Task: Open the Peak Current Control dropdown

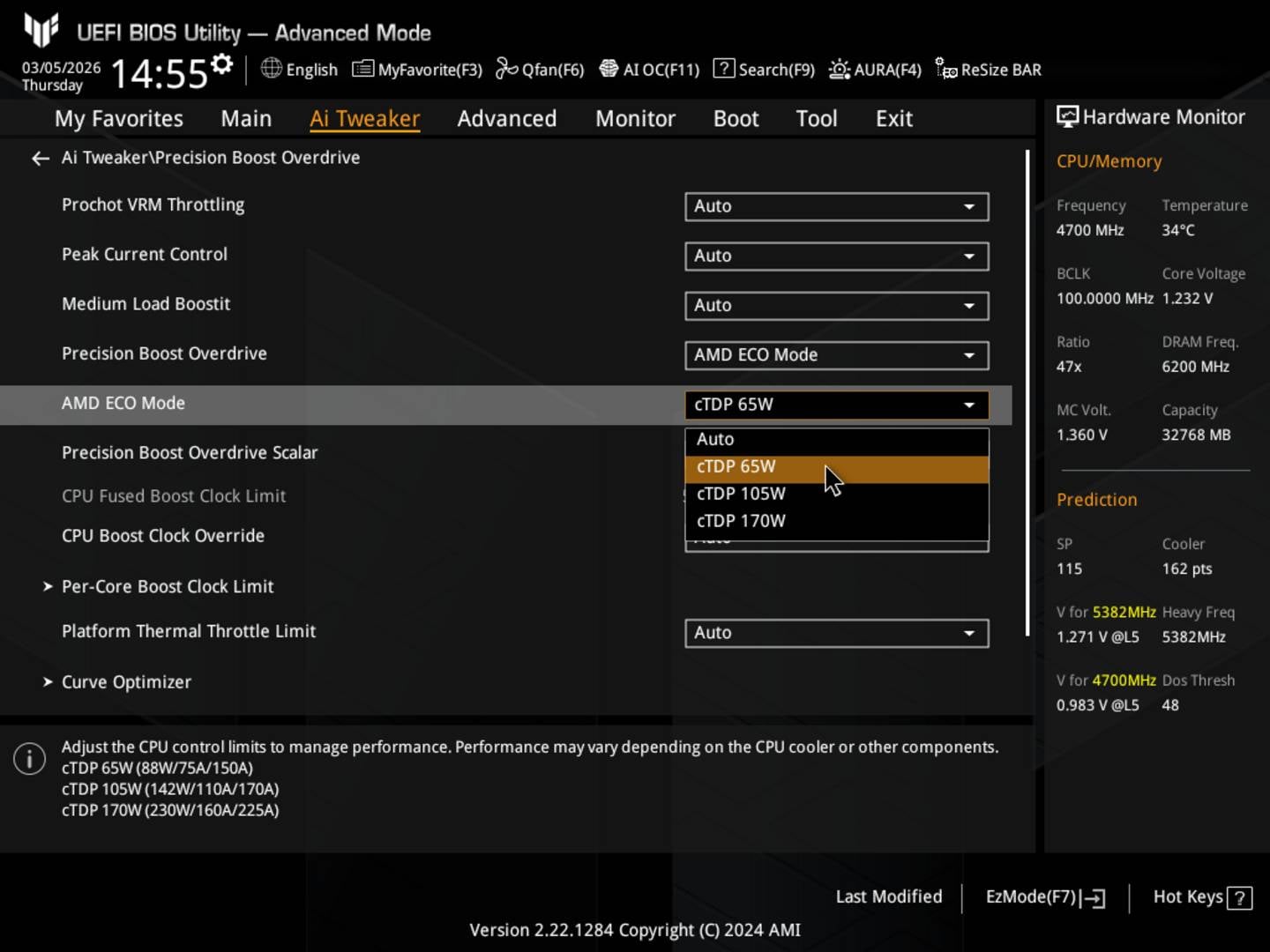Action: [x=835, y=256]
